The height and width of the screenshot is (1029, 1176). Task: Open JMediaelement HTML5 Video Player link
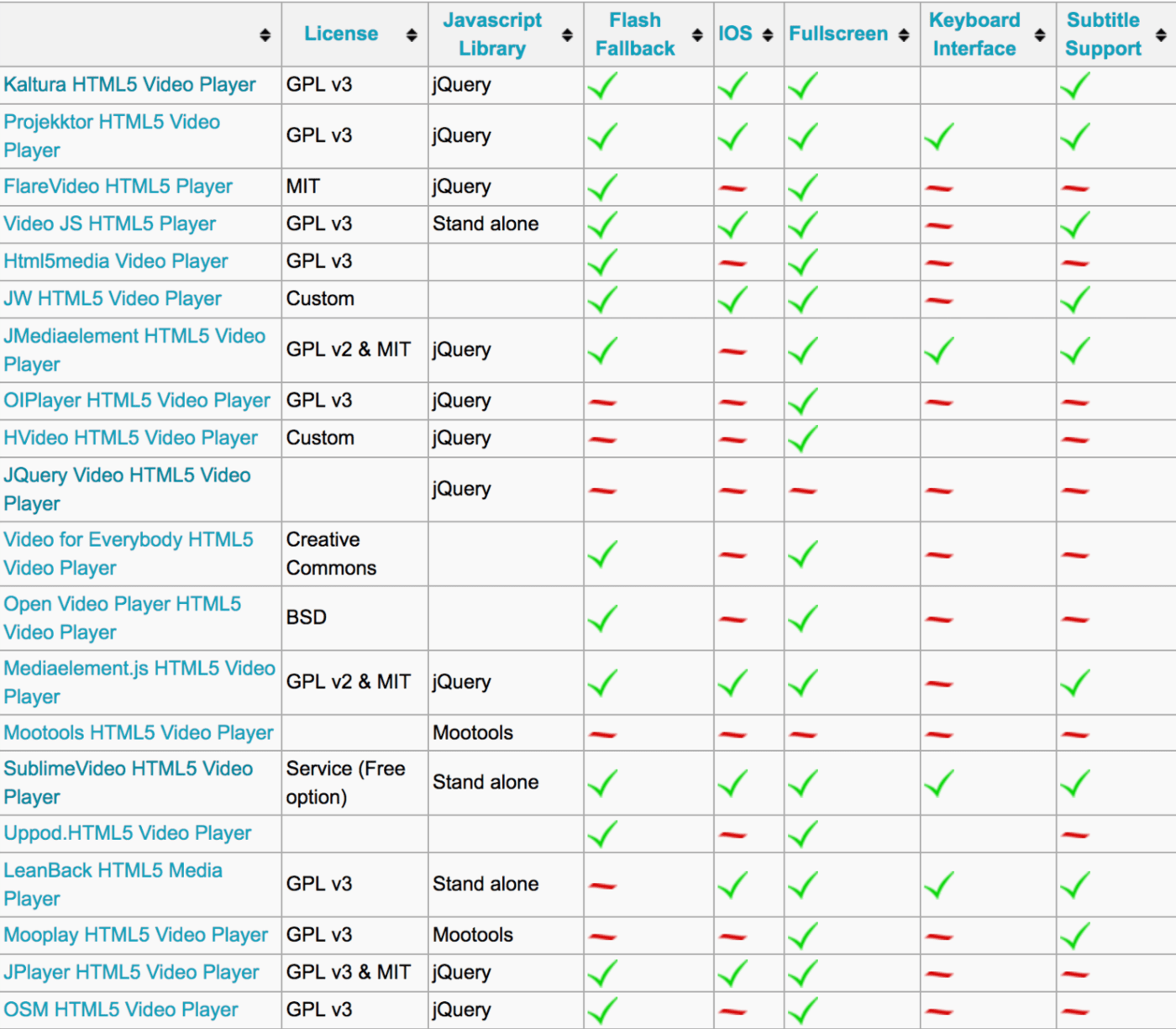click(134, 350)
